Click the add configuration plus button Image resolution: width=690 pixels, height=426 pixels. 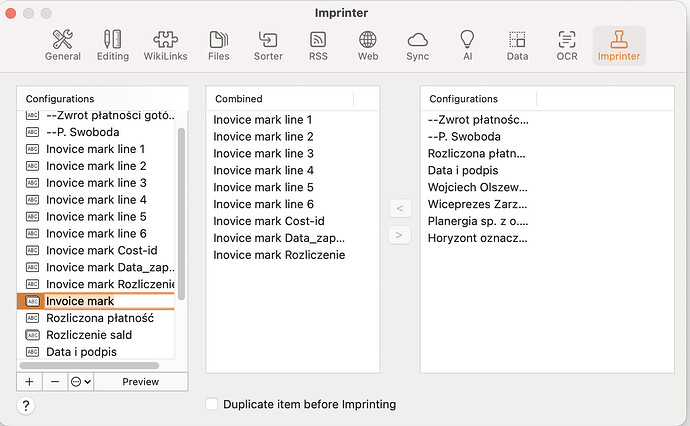tap(29, 381)
